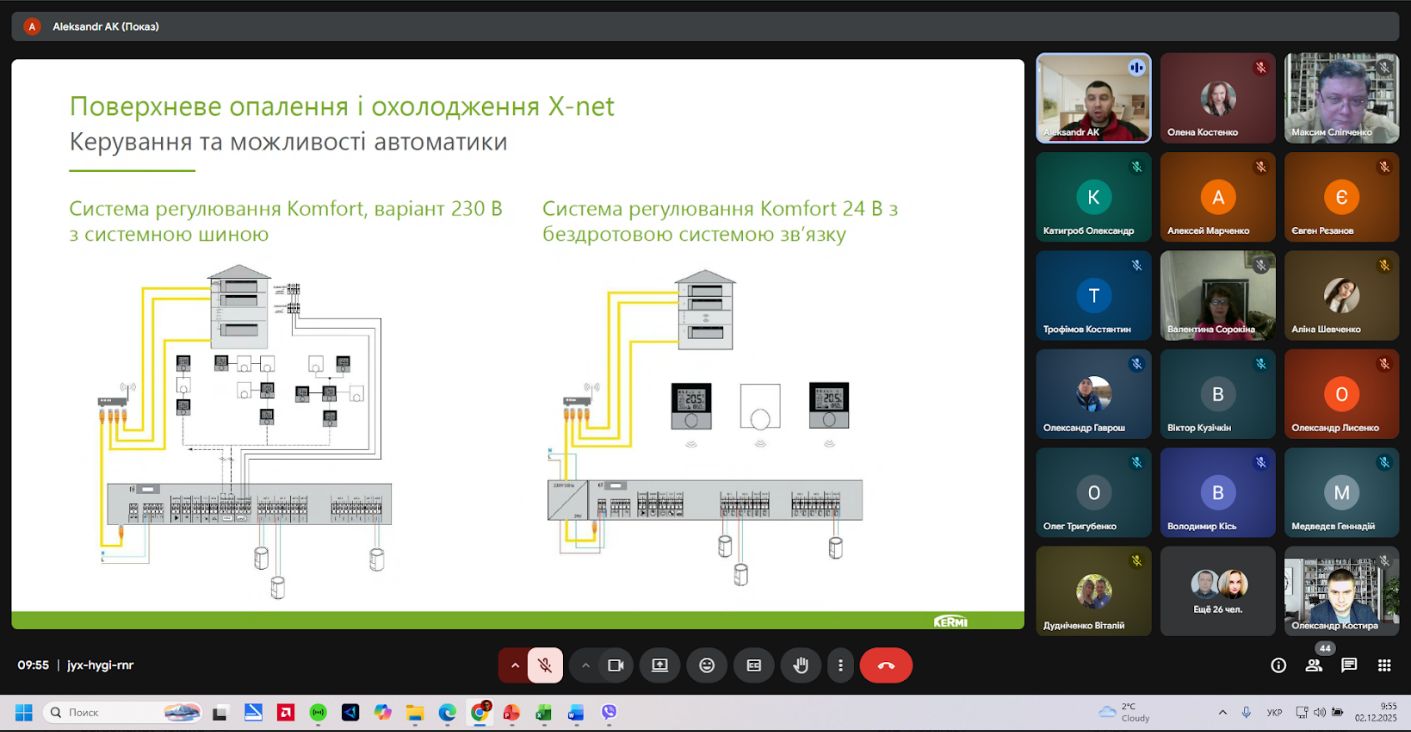Open Viber from the taskbar
This screenshot has height=732, width=1411.
click(x=609, y=713)
